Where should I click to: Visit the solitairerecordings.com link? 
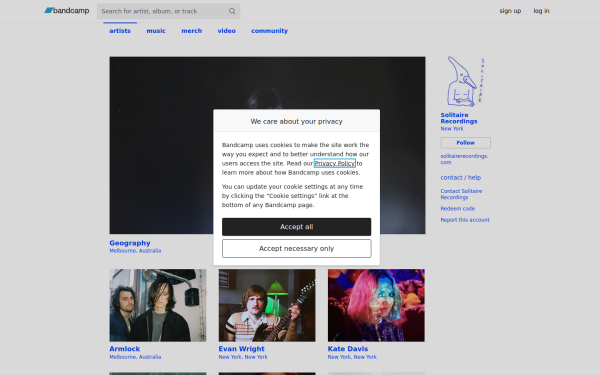tap(464, 159)
